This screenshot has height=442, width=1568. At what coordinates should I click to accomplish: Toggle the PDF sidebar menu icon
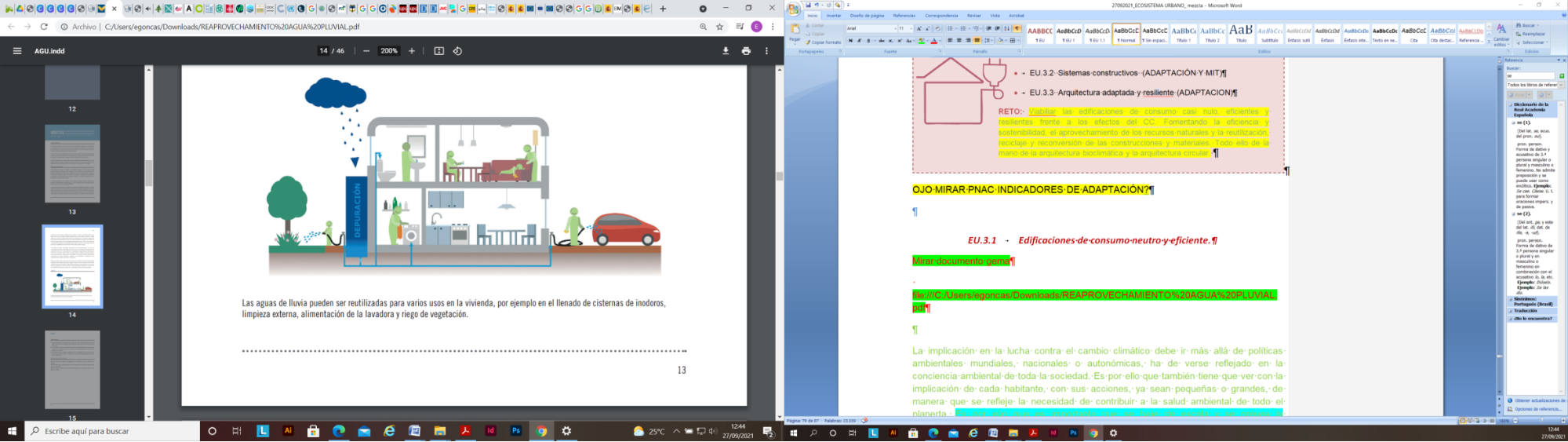coord(17,51)
